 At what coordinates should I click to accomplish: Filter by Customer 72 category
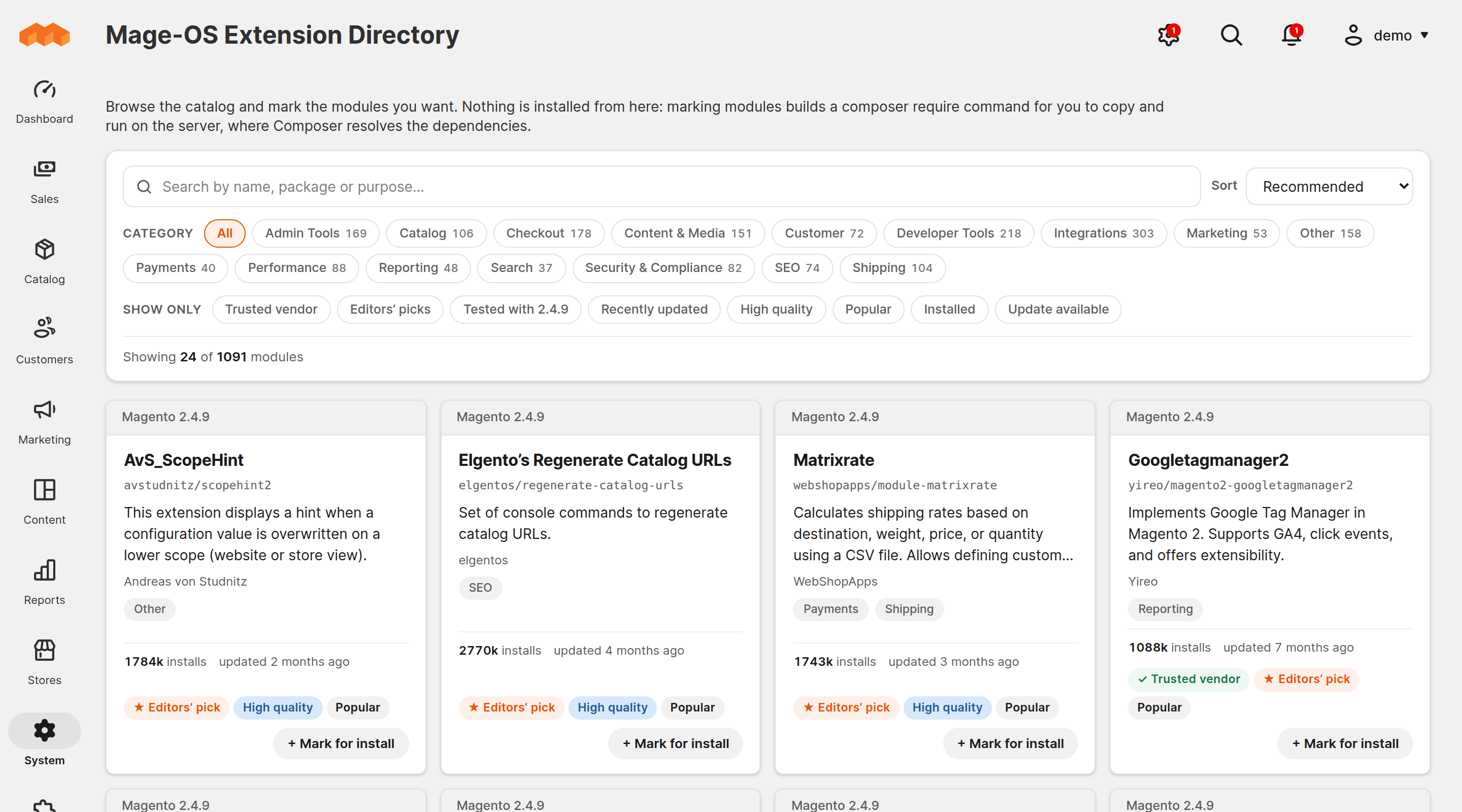pos(824,233)
